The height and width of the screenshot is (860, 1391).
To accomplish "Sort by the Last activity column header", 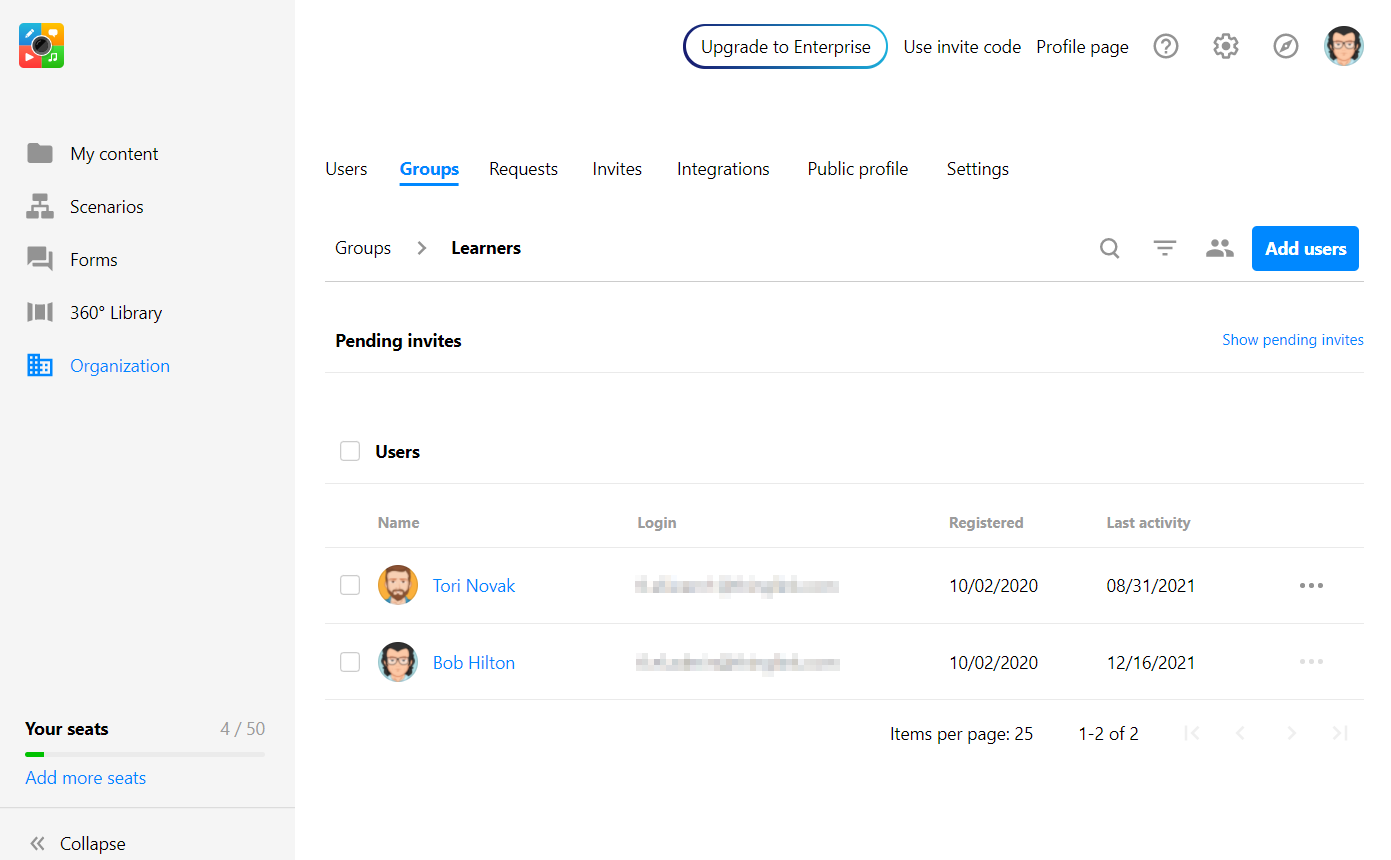I will pyautogui.click(x=1148, y=522).
